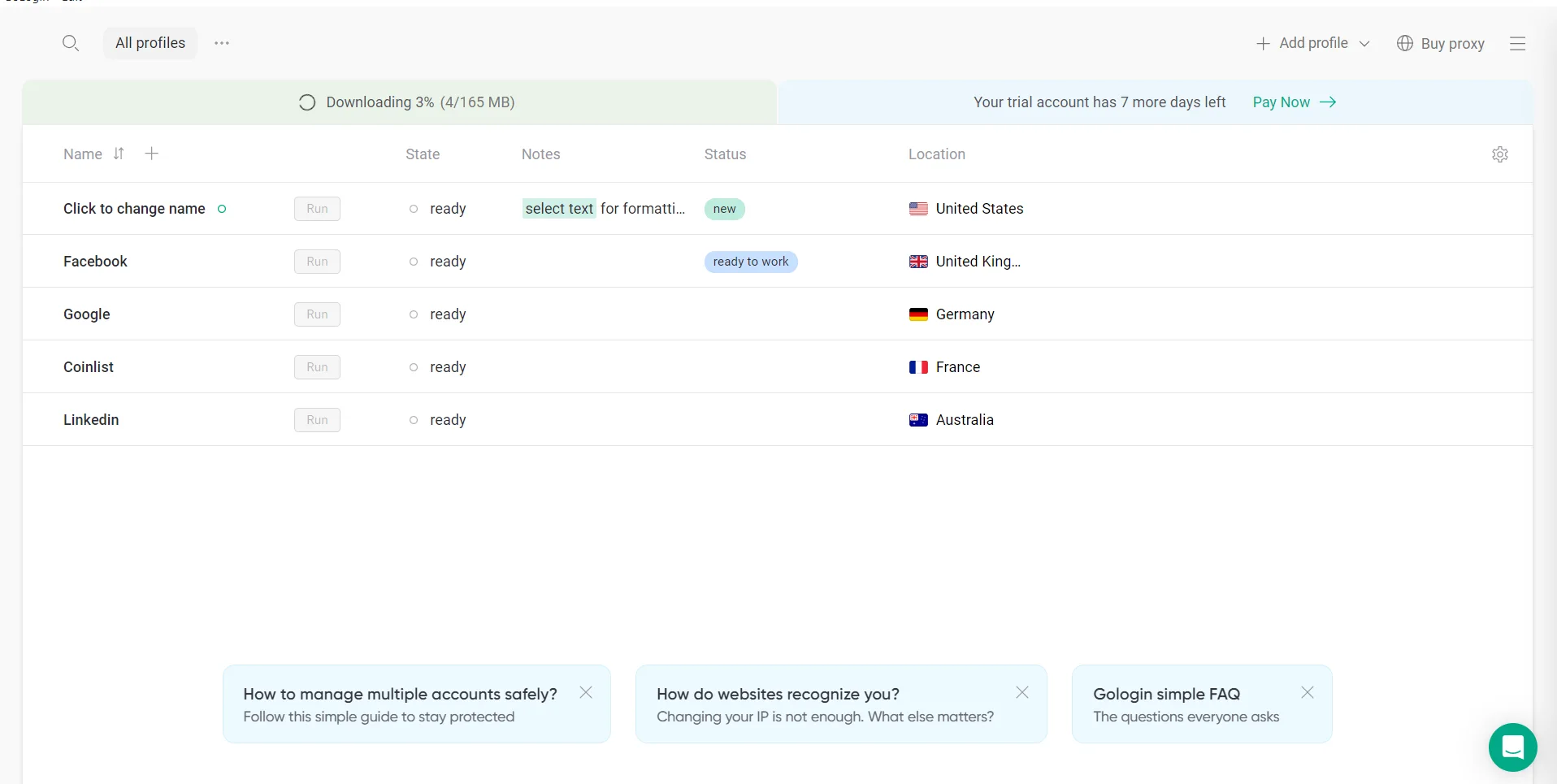
Task: Close the Gologin simple FAQ card
Action: coord(1308,692)
